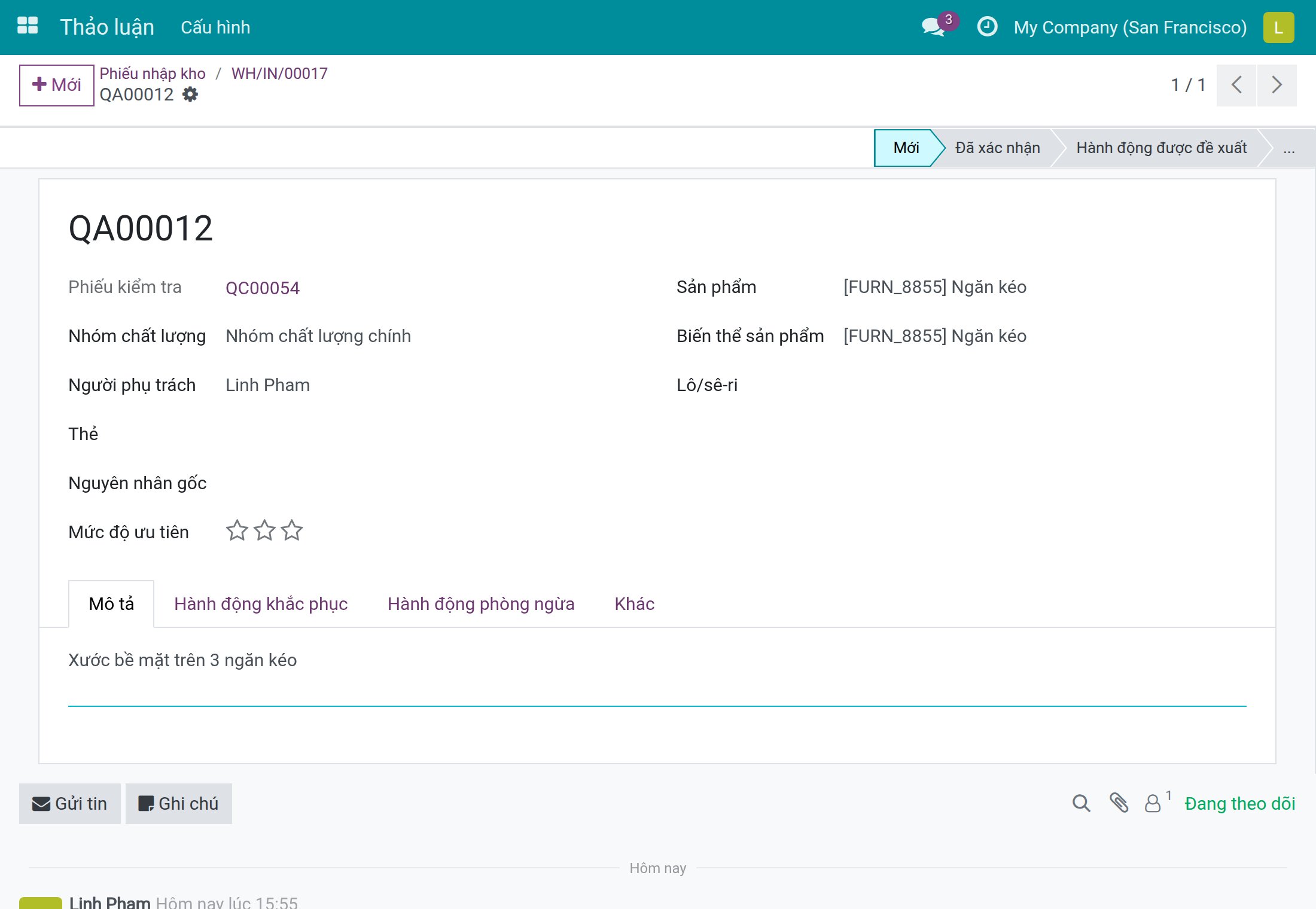Set priority to the first star
Screen dimensions: 1316x909
pos(237,530)
